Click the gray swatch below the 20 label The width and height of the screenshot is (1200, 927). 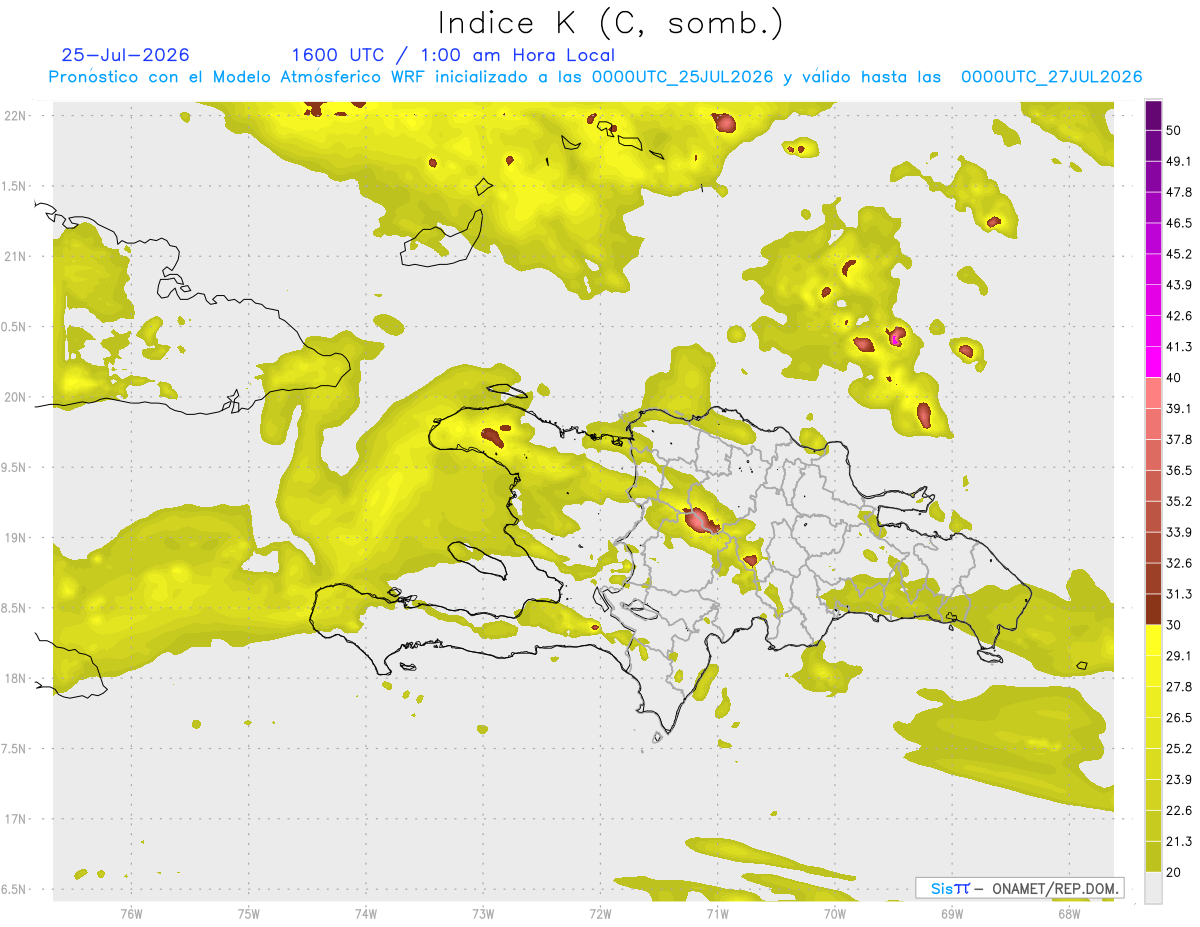(1153, 887)
